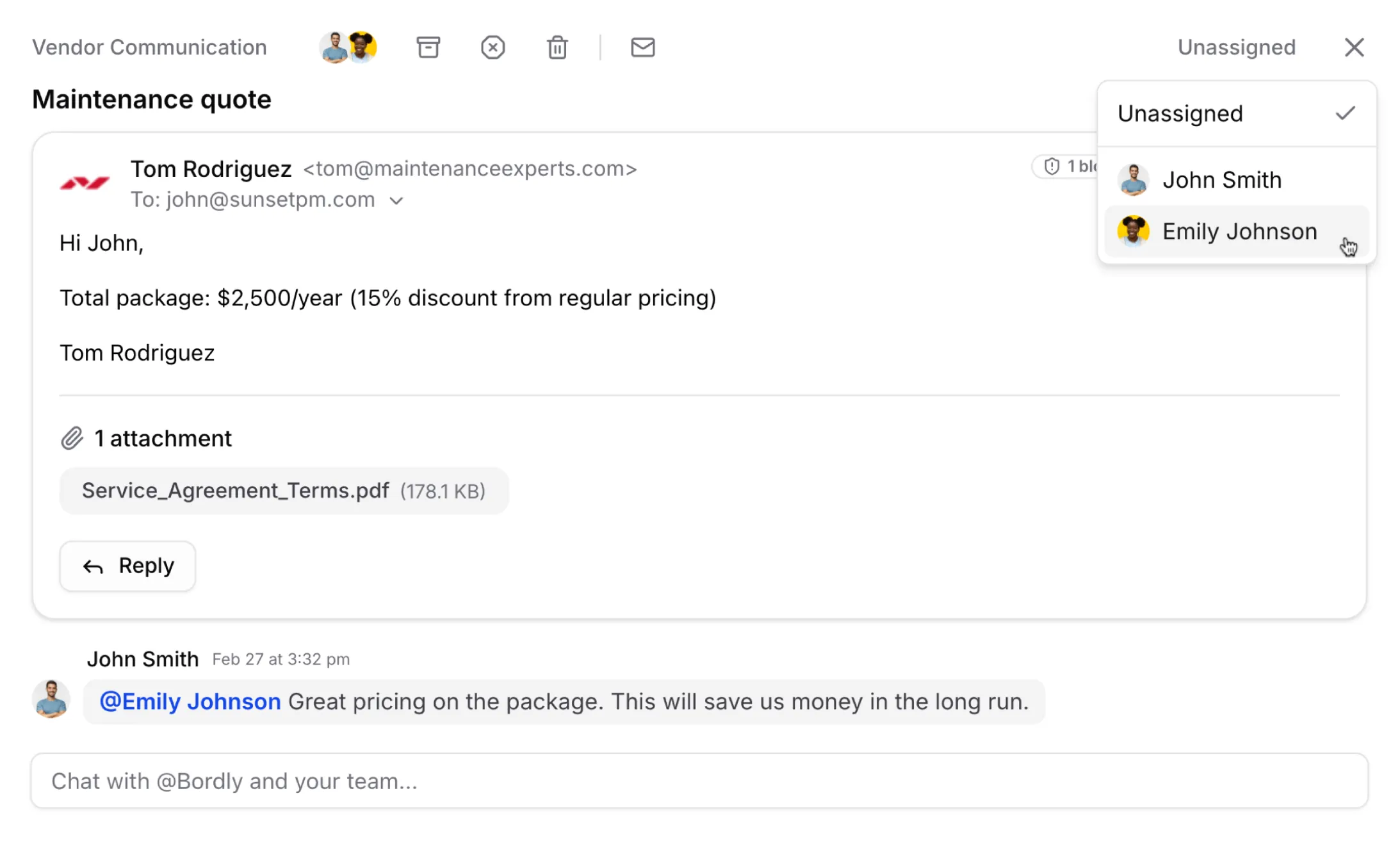Image resolution: width=1400 pixels, height=843 pixels.
Task: Click John Smith's avatar beside the comment
Action: pos(51,699)
